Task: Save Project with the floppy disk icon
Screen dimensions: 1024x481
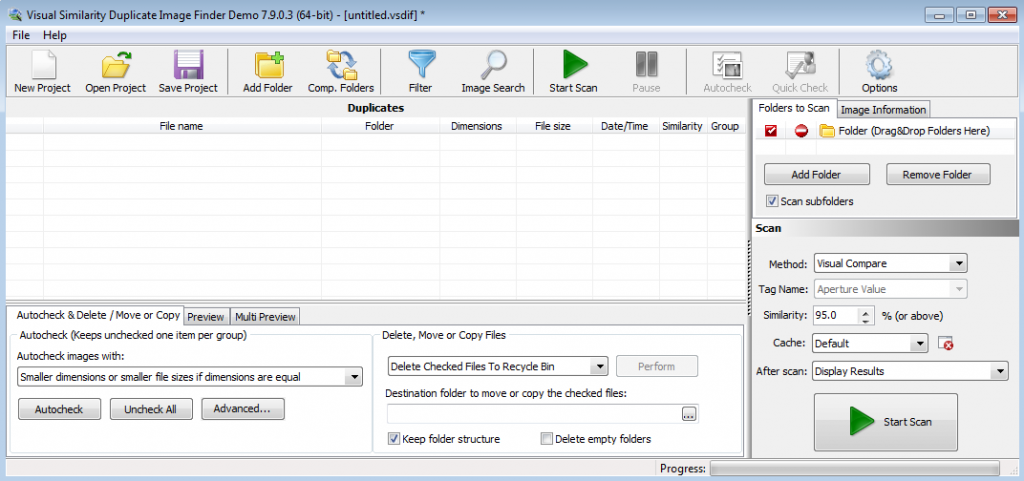Action: [x=188, y=72]
